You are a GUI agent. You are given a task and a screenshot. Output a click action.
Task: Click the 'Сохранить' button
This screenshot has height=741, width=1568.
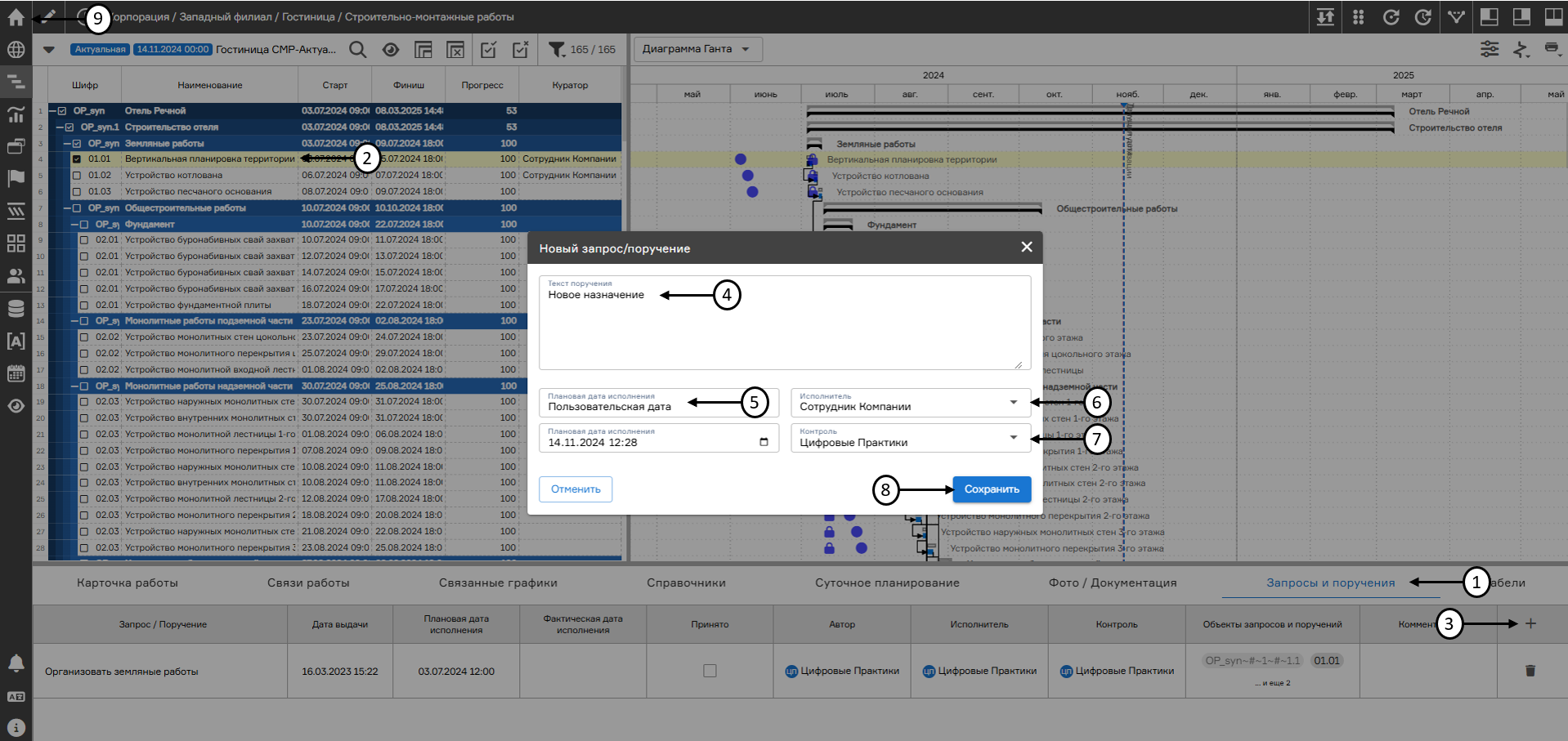(x=992, y=489)
